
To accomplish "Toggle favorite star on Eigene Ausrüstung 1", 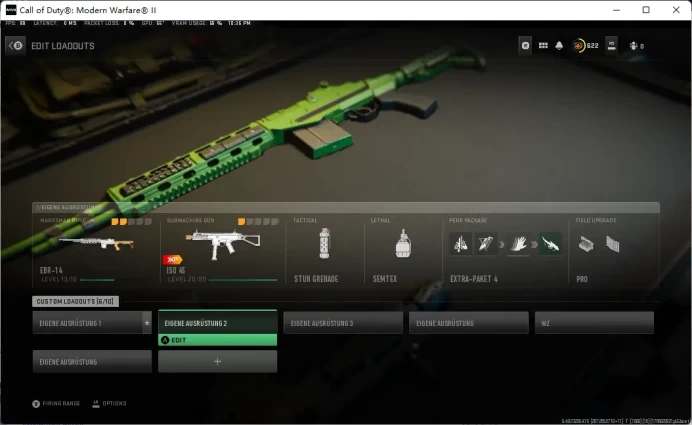I will pyautogui.click(x=147, y=323).
